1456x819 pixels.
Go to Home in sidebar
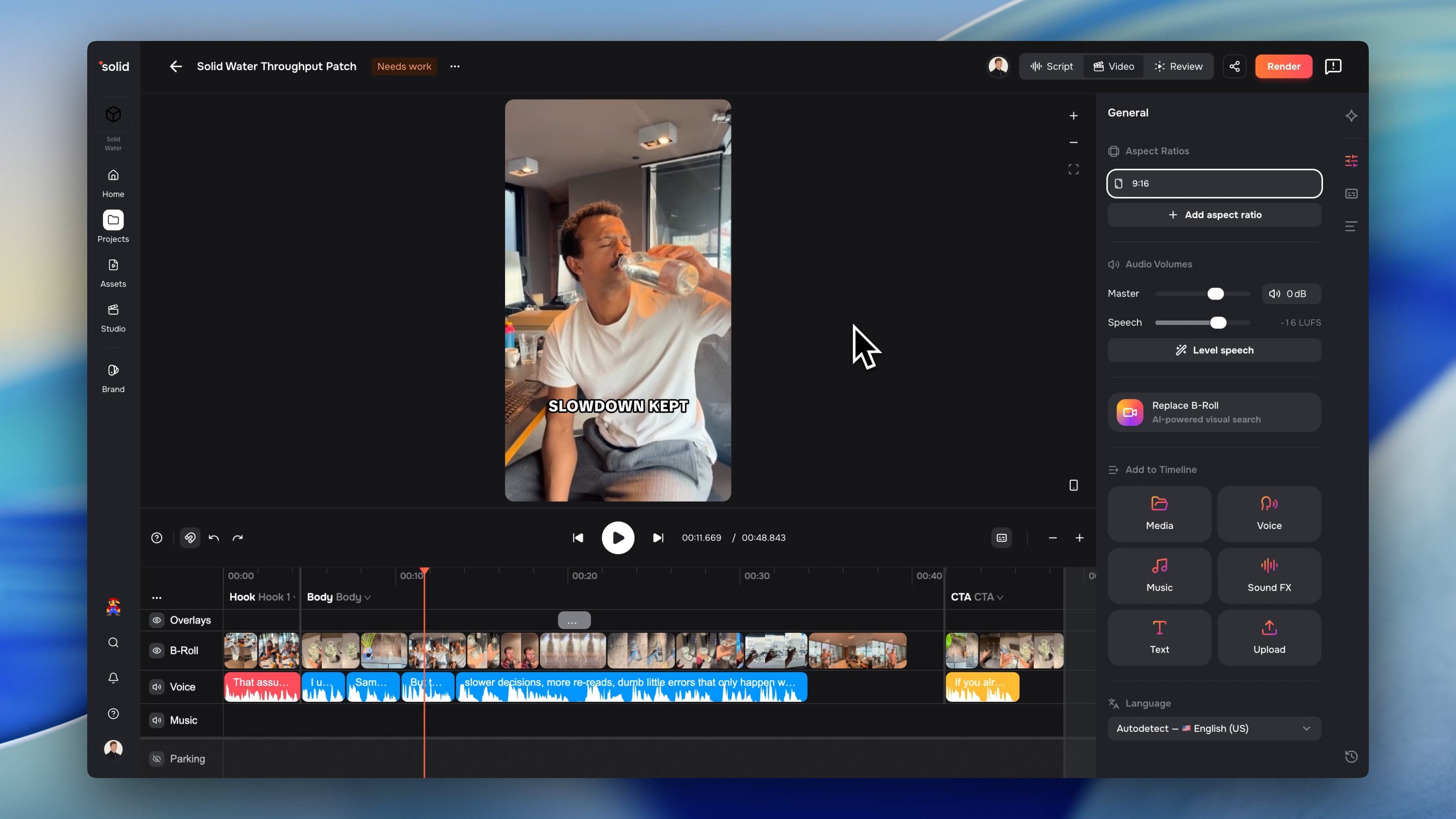click(x=113, y=183)
